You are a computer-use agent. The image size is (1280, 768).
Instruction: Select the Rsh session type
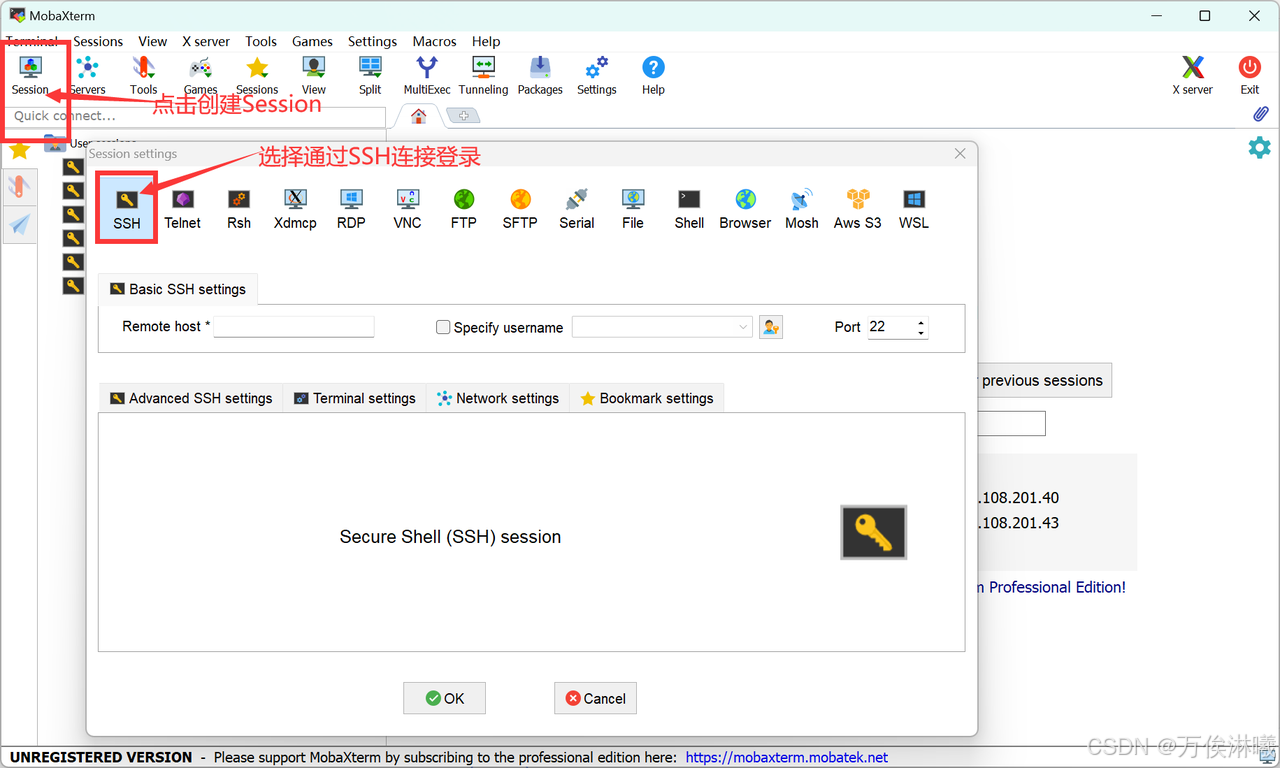[x=239, y=208]
